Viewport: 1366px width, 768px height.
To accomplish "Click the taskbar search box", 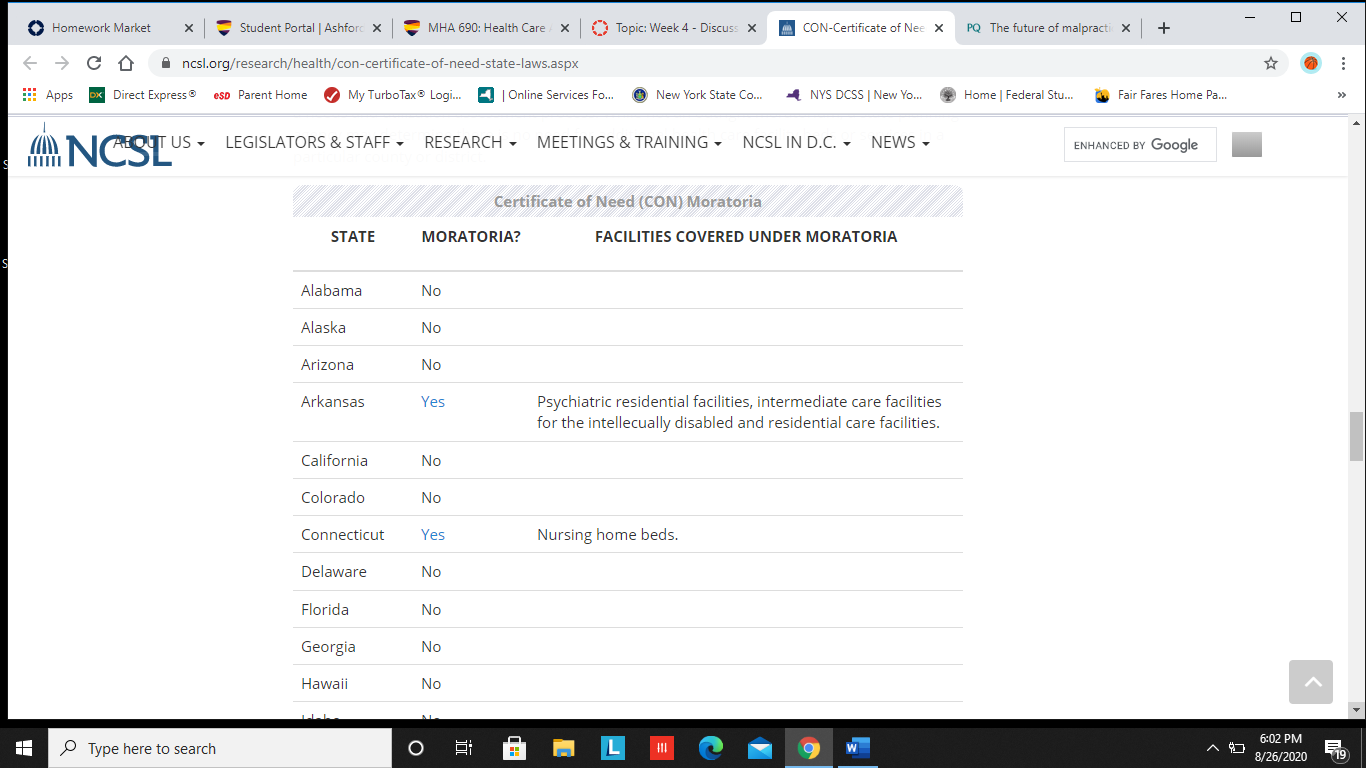I will click(x=219, y=748).
